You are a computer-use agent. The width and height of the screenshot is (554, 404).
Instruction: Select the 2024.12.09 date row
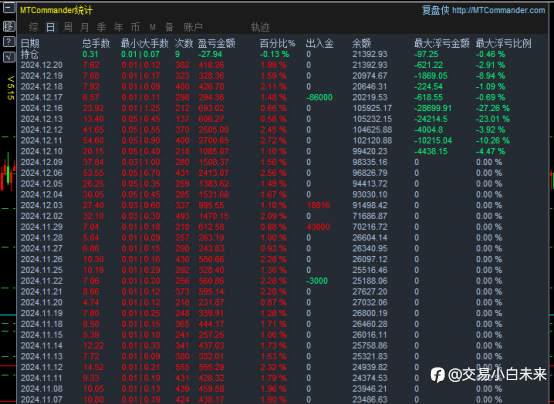[283, 162]
